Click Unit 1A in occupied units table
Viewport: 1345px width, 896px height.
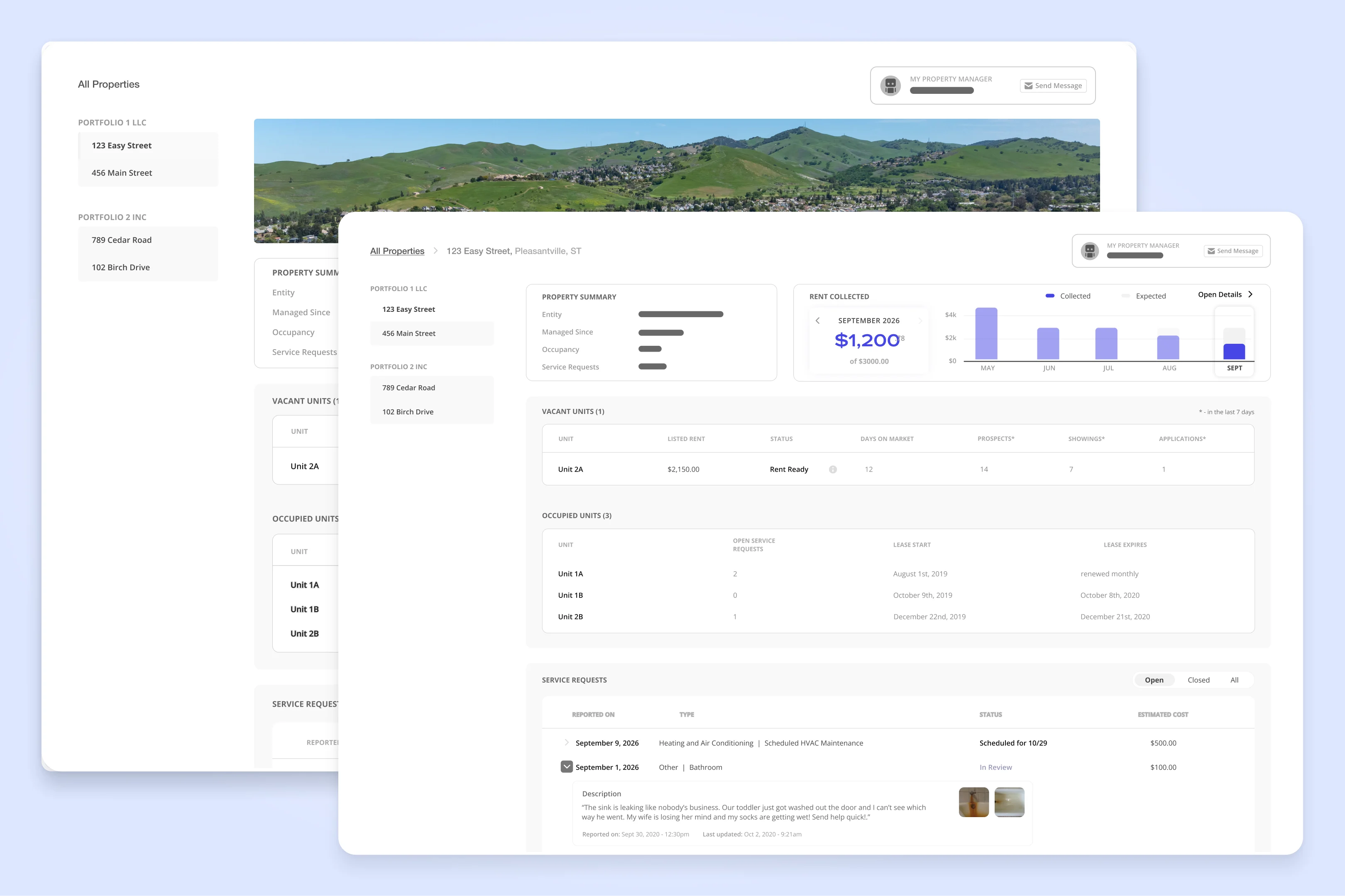(570, 574)
